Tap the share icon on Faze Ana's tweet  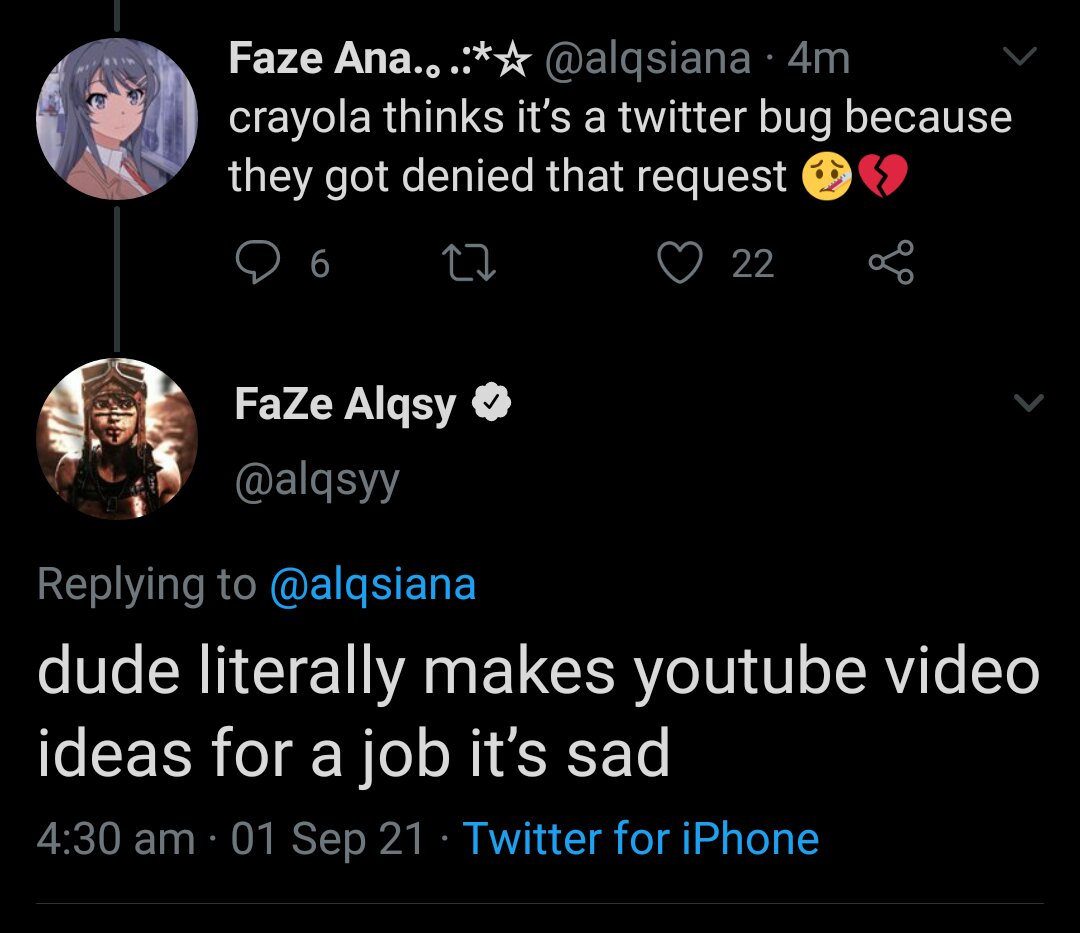tap(890, 264)
